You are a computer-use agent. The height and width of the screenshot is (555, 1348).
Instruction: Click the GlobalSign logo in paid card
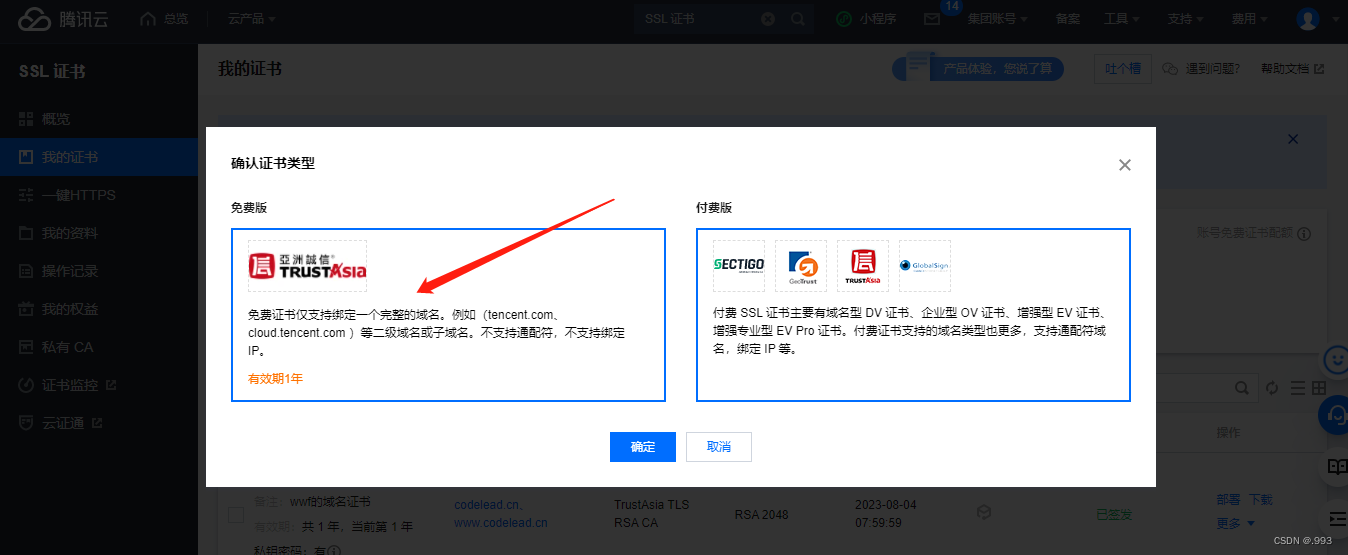click(925, 265)
